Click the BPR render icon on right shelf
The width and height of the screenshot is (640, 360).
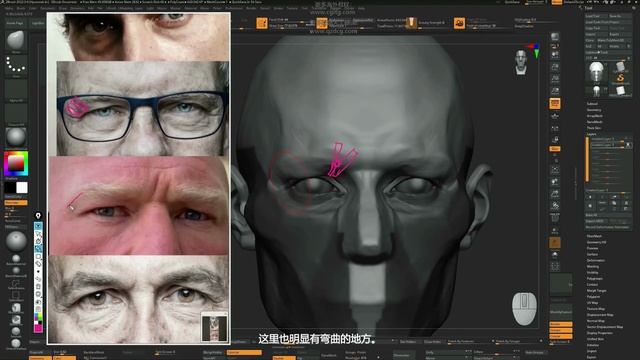tap(555, 37)
